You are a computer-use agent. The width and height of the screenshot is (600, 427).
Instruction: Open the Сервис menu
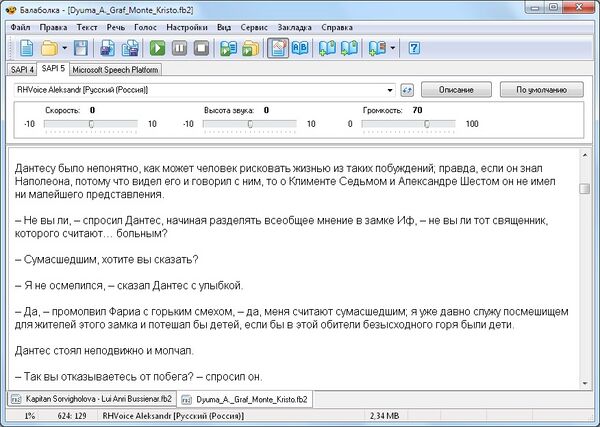pos(254,28)
